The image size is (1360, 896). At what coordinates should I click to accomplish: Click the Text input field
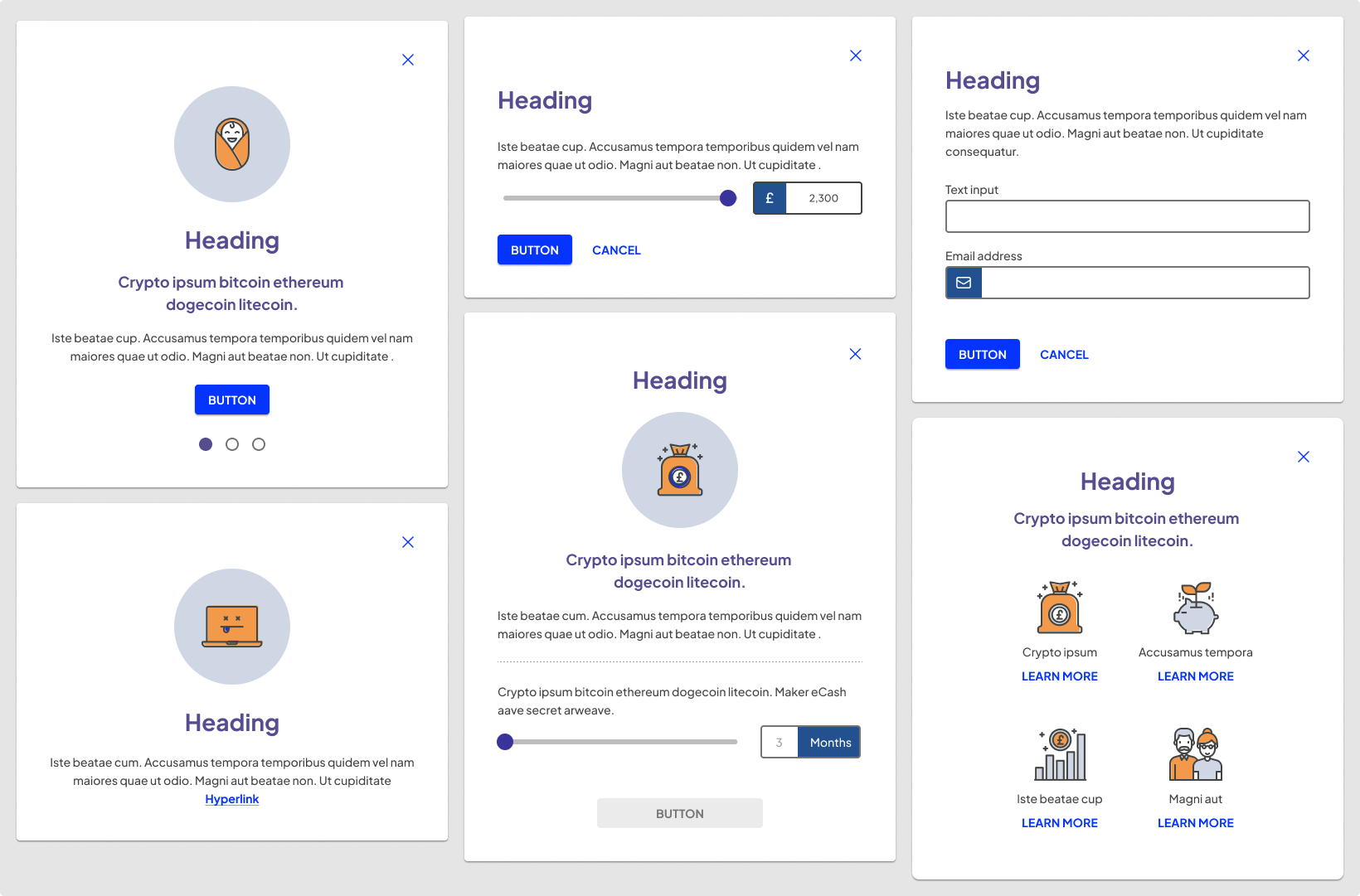click(x=1128, y=216)
